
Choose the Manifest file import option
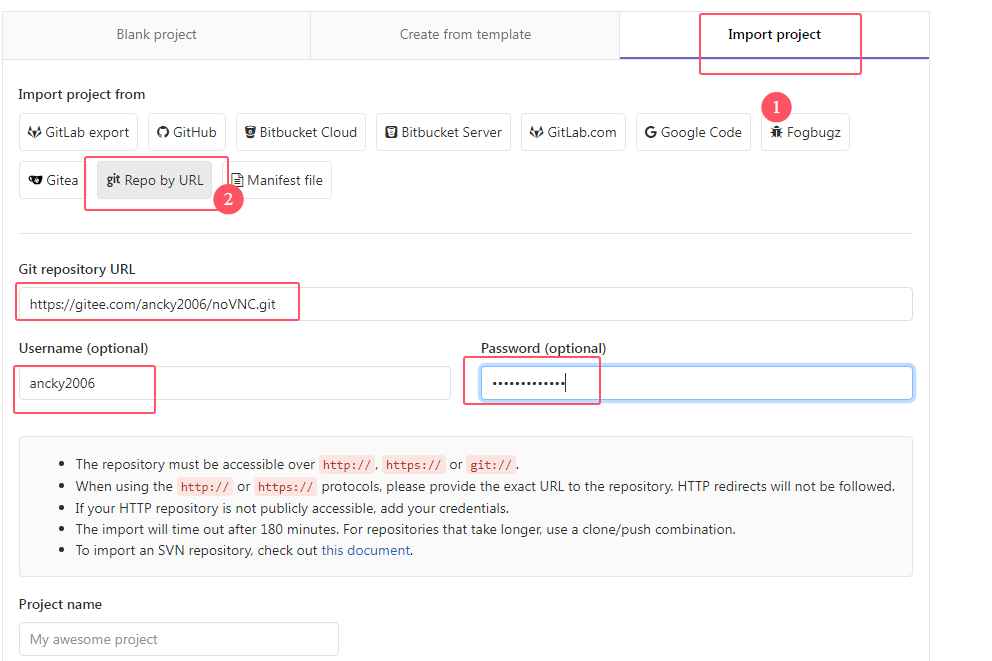coord(277,180)
